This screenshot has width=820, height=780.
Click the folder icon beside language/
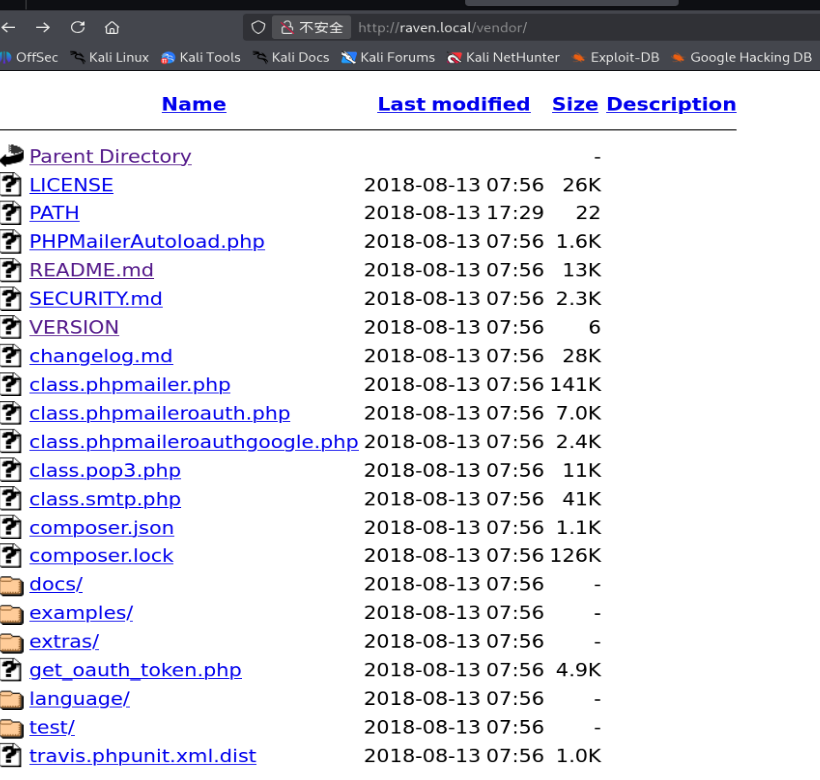12,700
